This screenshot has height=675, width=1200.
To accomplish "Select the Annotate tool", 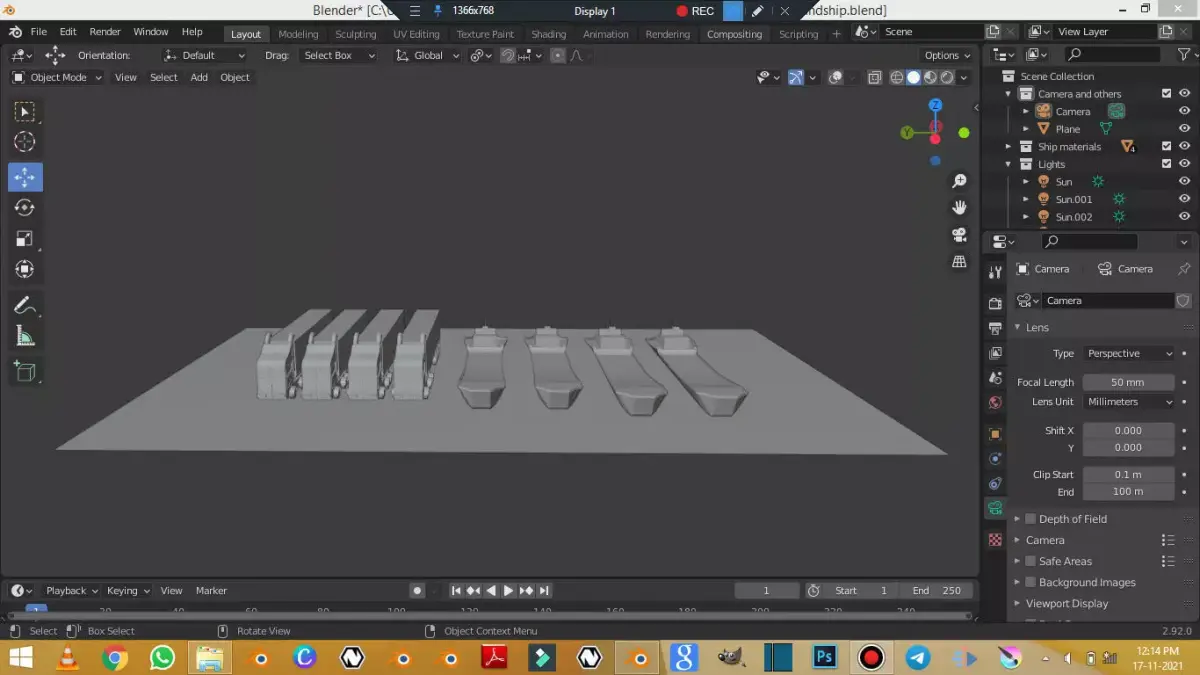I will pyautogui.click(x=25, y=306).
